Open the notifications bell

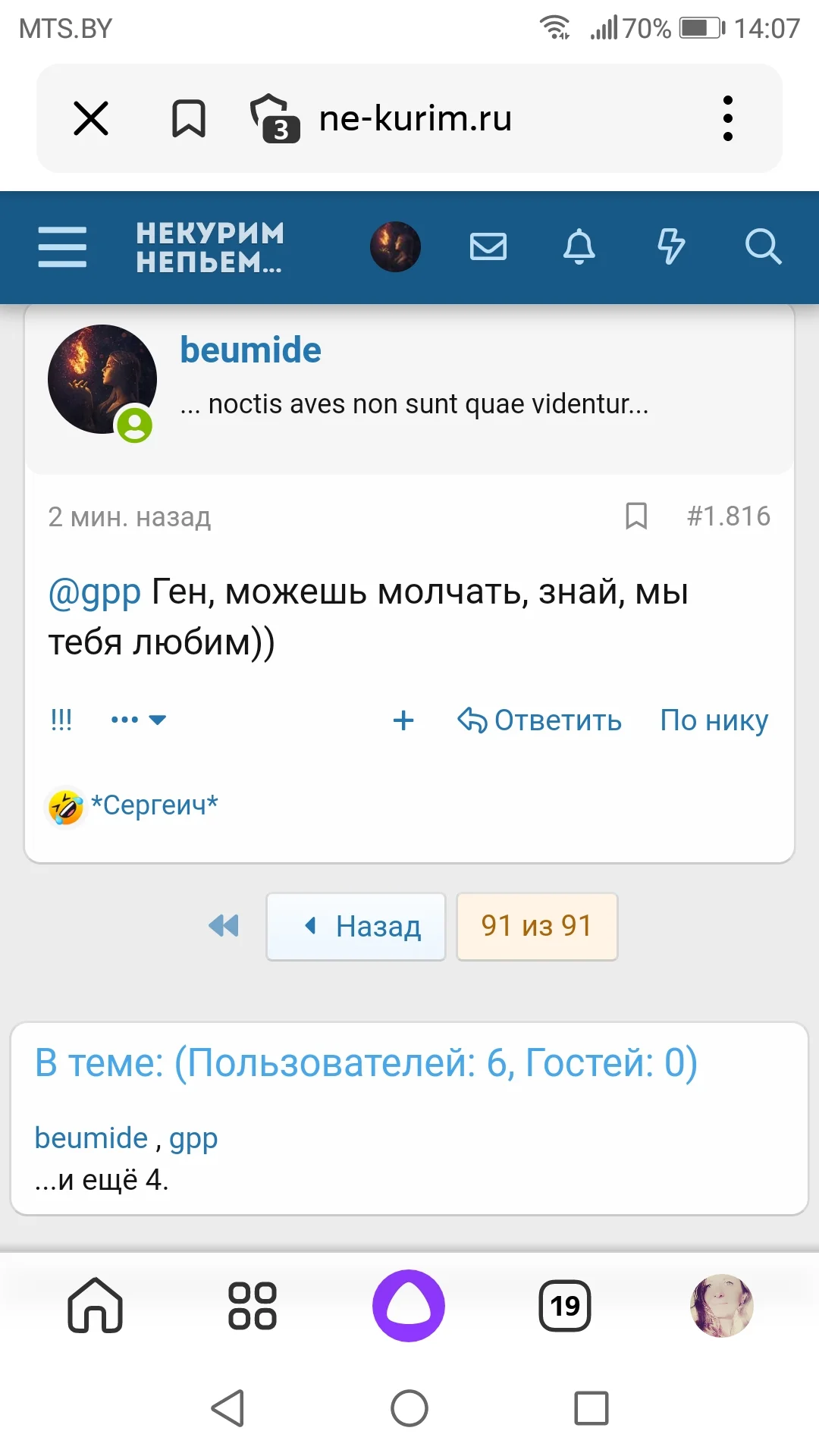pyautogui.click(x=579, y=246)
